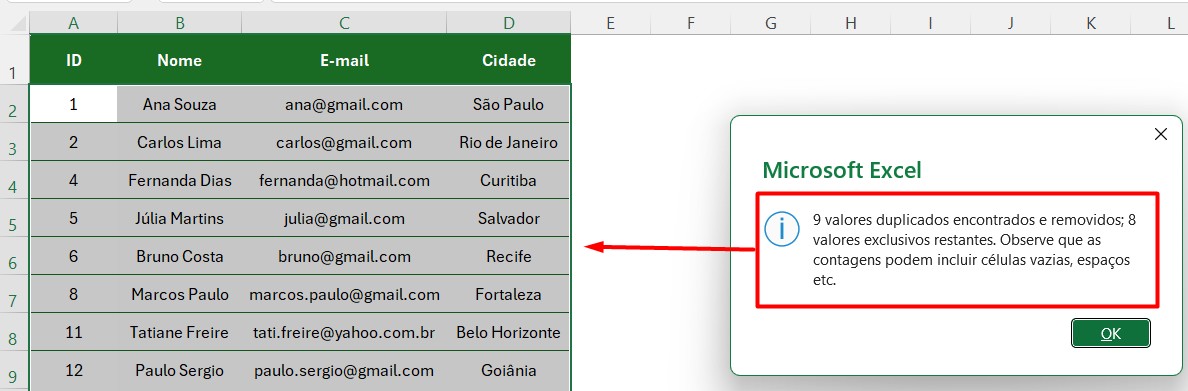The image size is (1188, 391).
Task: Select column K header
Action: click(x=1091, y=23)
